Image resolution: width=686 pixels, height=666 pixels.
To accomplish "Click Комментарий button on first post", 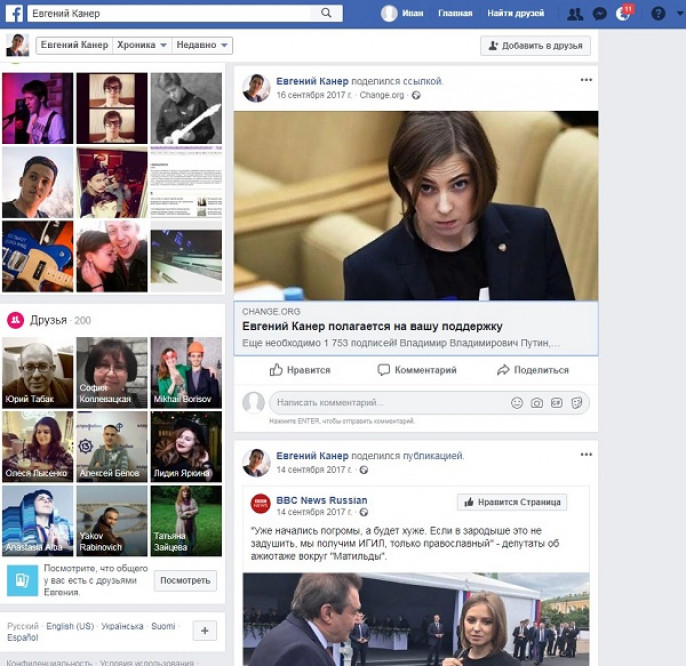I will (x=417, y=370).
